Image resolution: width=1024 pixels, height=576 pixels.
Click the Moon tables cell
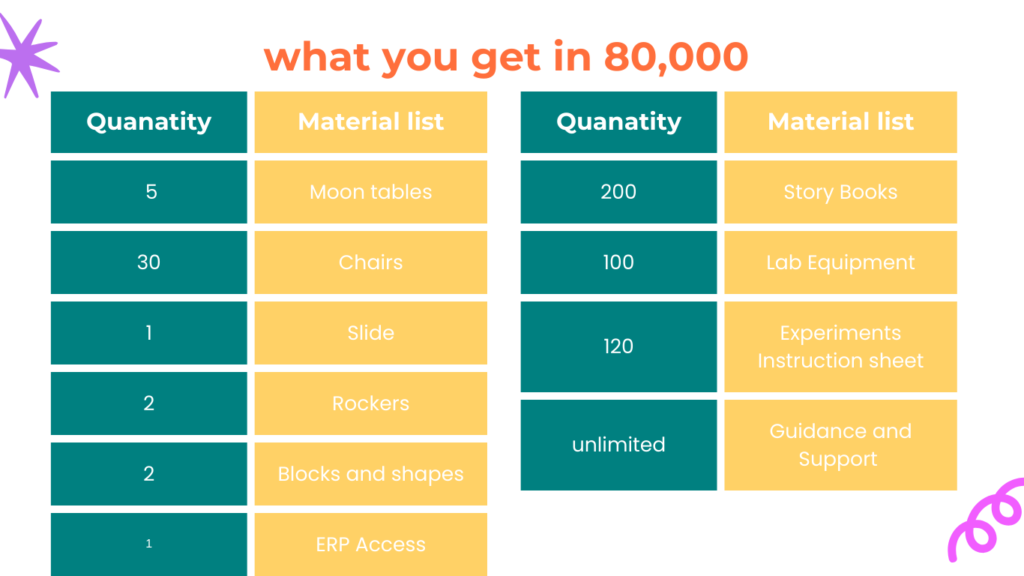point(371,192)
